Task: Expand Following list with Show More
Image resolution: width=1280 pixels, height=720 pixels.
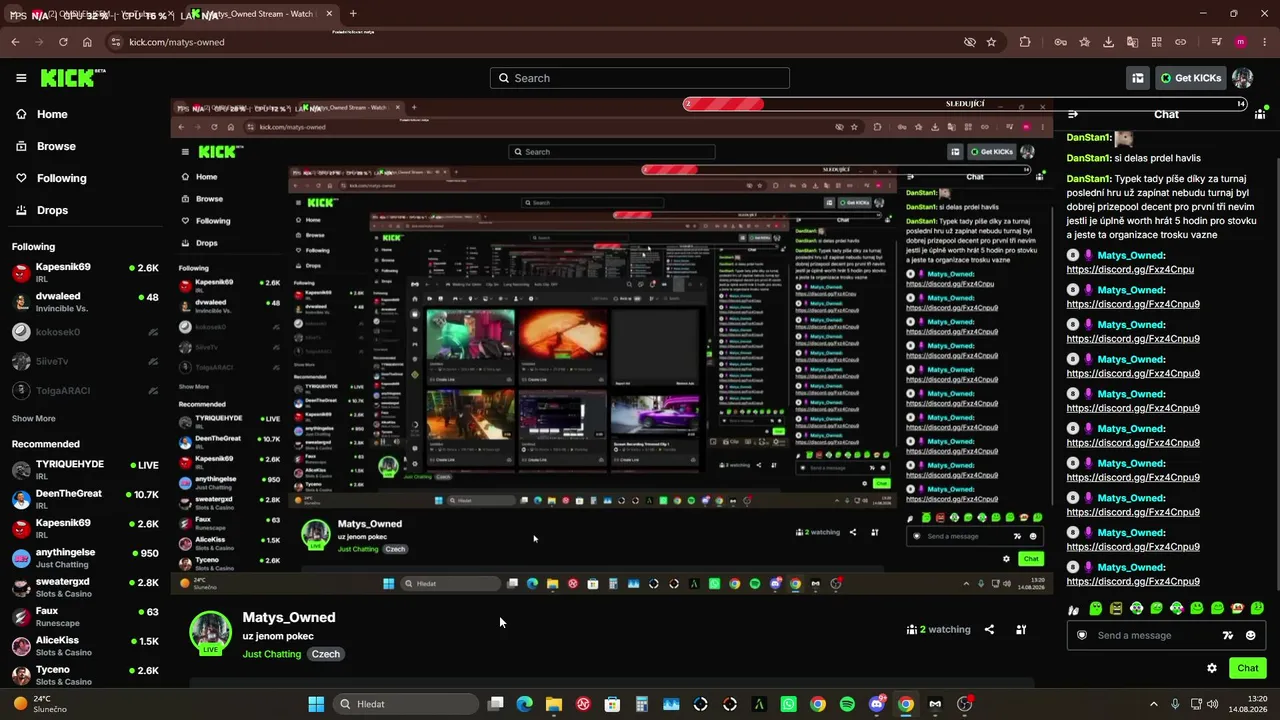Action: 34,418
